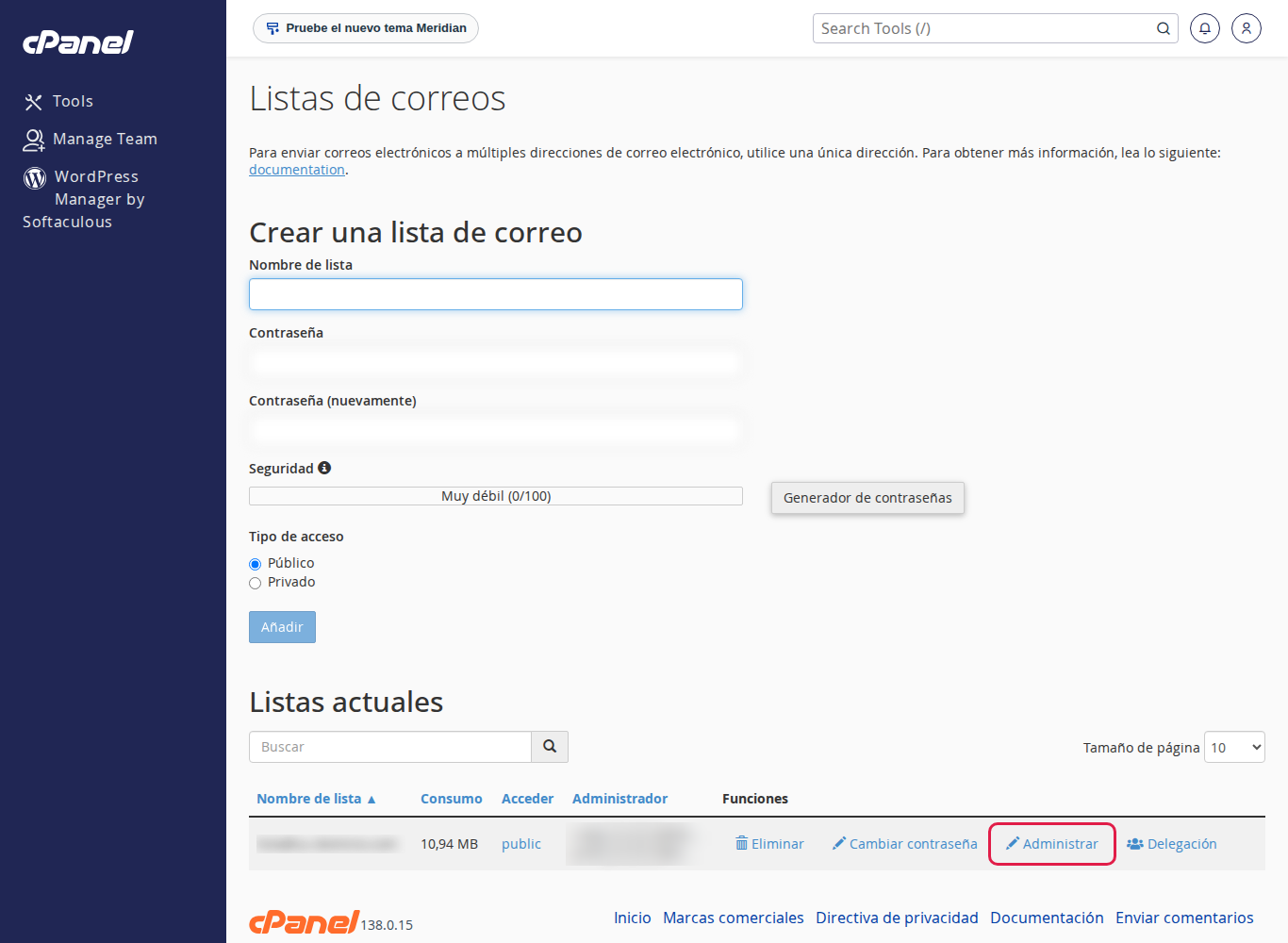Open the Tamaño de página dropdown

tap(1234, 747)
